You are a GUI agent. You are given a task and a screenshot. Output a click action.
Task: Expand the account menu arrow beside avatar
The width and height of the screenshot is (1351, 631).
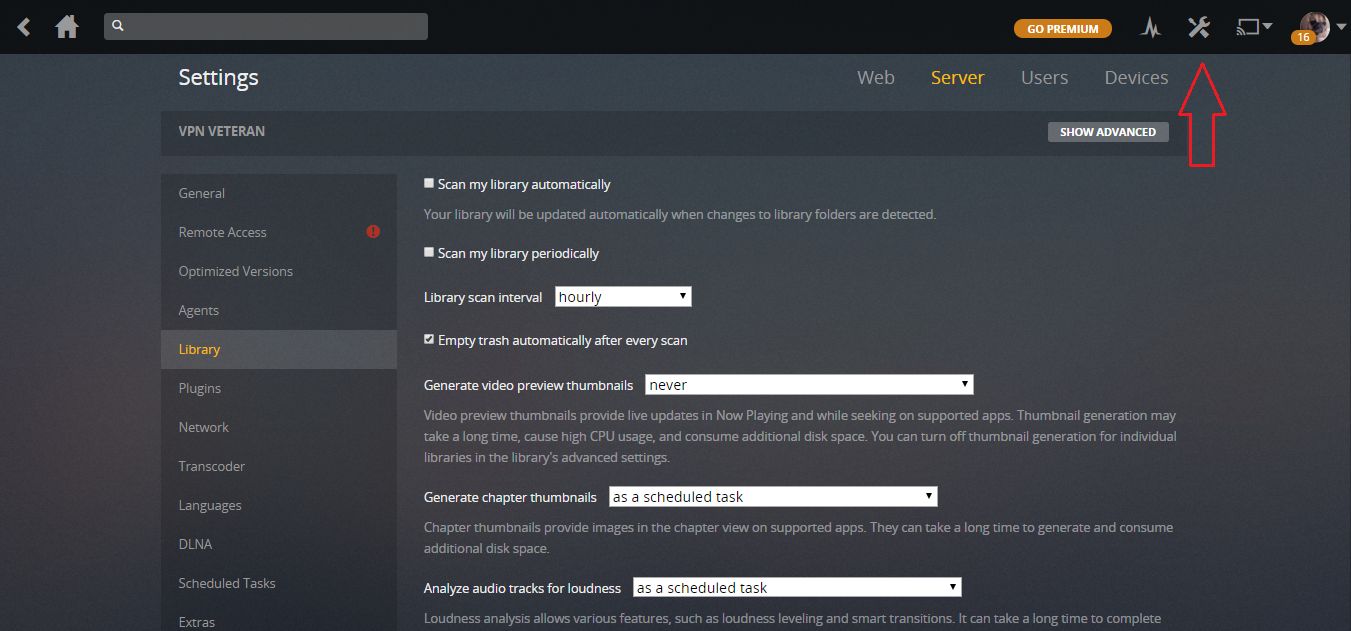[x=1341, y=27]
